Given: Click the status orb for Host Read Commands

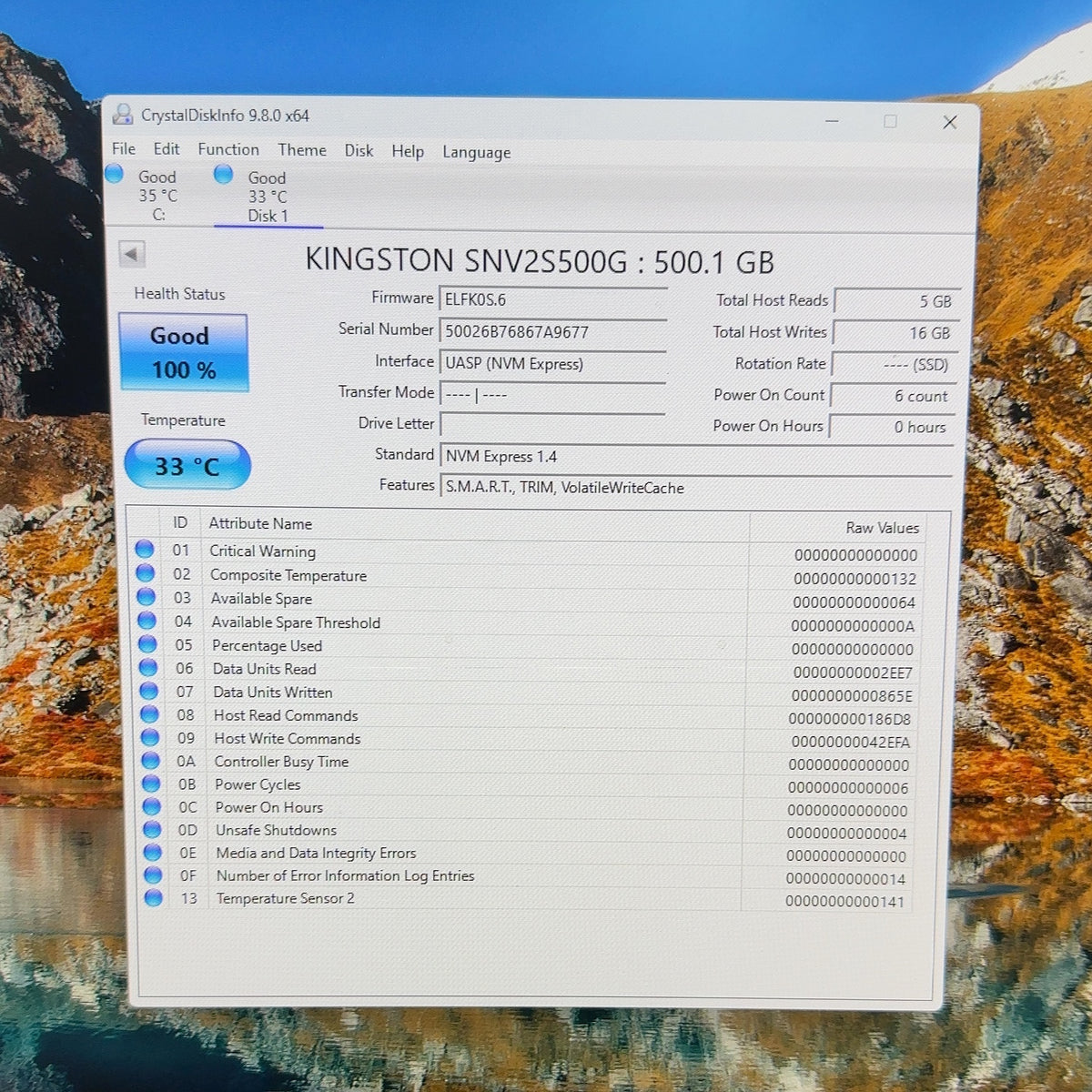Looking at the screenshot, I should tap(149, 714).
